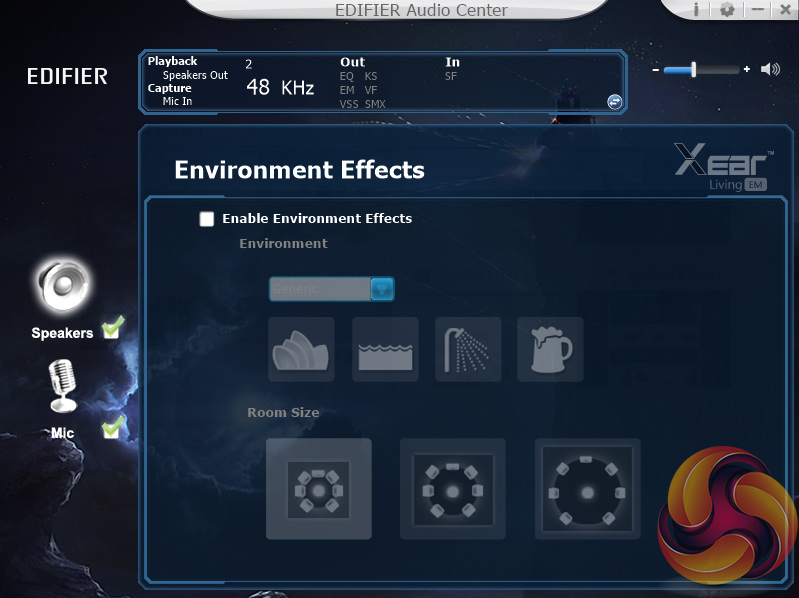799x598 pixels.
Task: Click the SMX output effect label
Action: pos(375,104)
